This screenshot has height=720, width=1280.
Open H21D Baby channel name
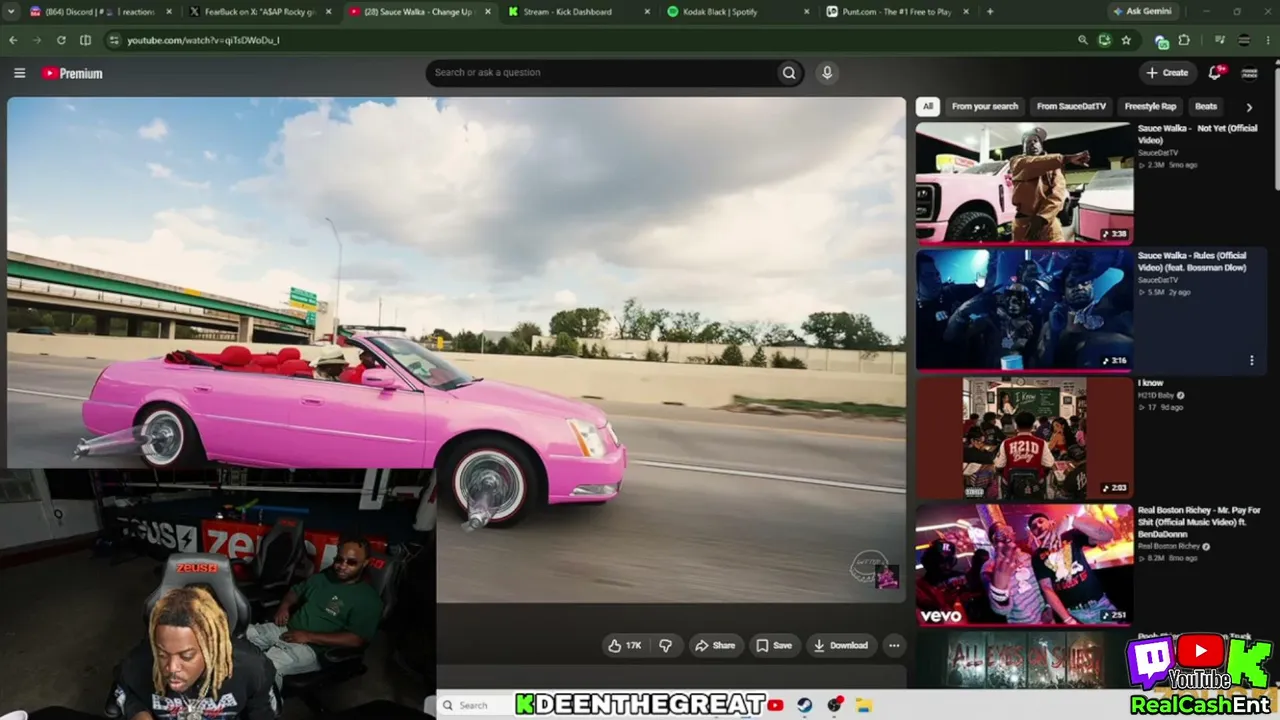[1156, 395]
